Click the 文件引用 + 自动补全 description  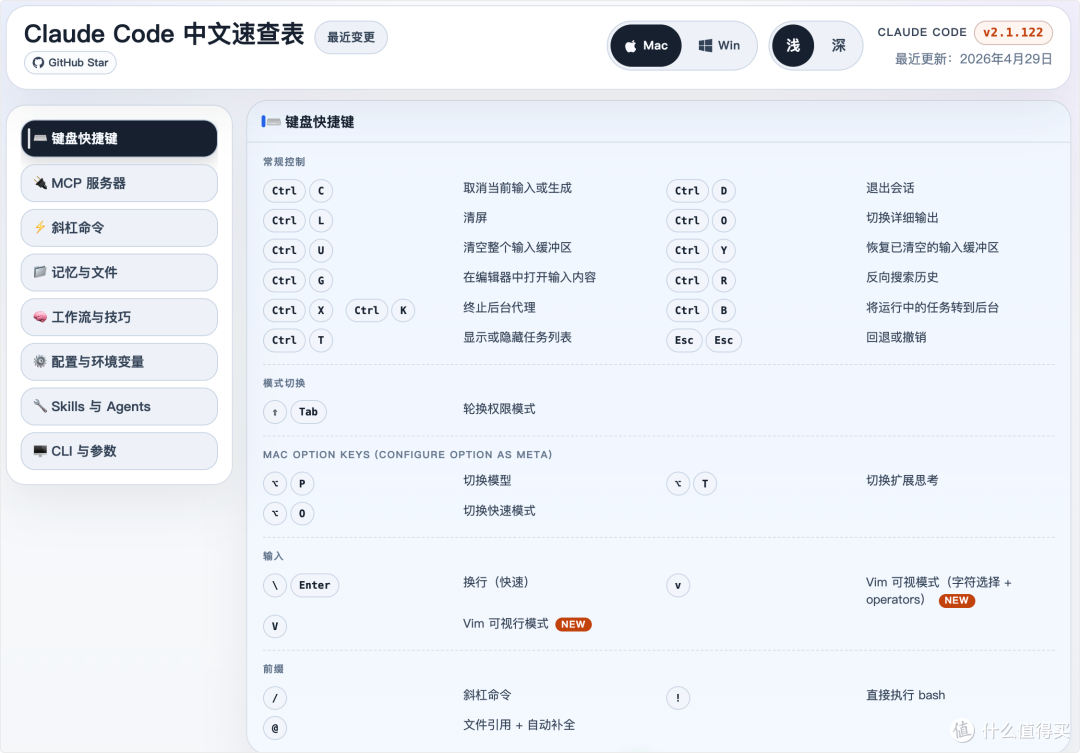point(519,725)
